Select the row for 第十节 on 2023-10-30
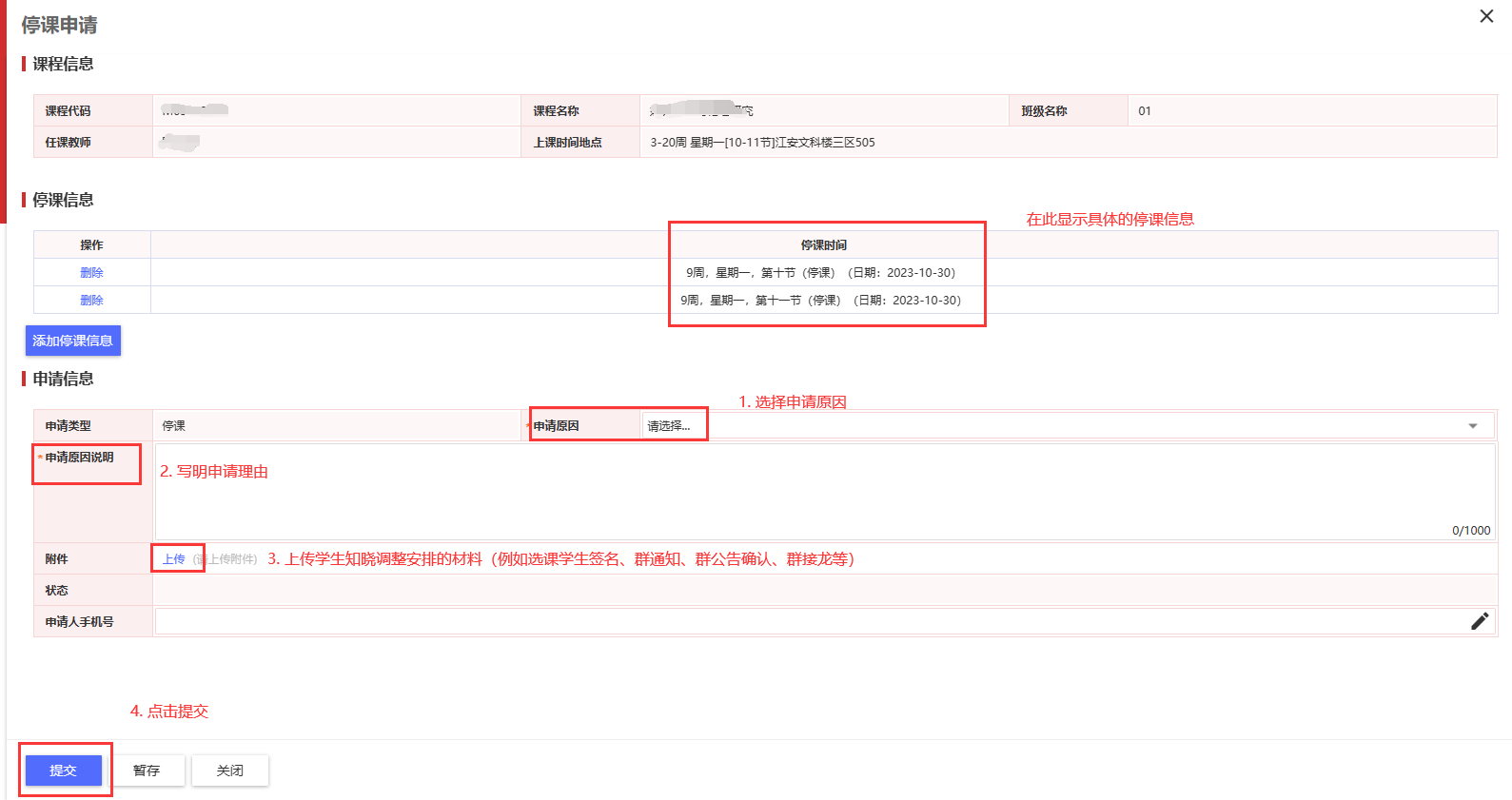 820,273
